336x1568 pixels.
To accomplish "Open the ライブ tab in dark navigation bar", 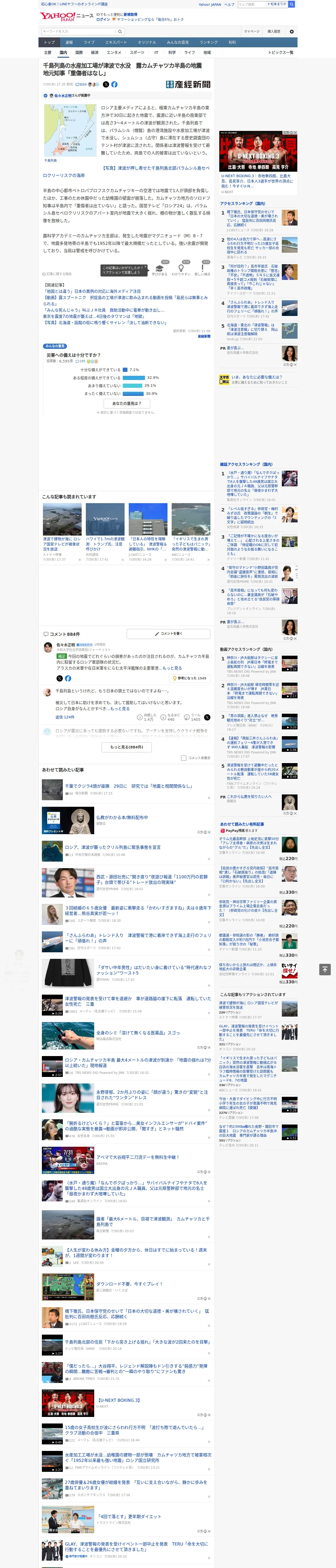I will (x=89, y=42).
